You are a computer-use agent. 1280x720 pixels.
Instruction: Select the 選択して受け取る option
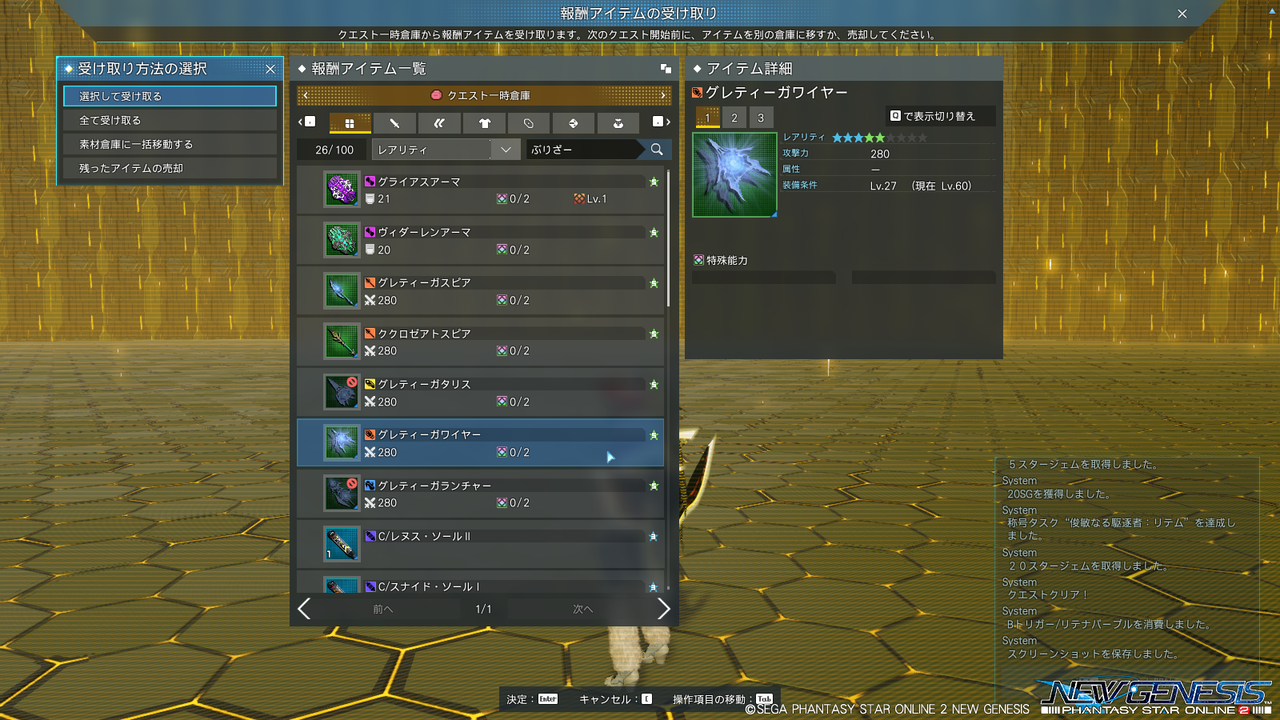[169, 96]
